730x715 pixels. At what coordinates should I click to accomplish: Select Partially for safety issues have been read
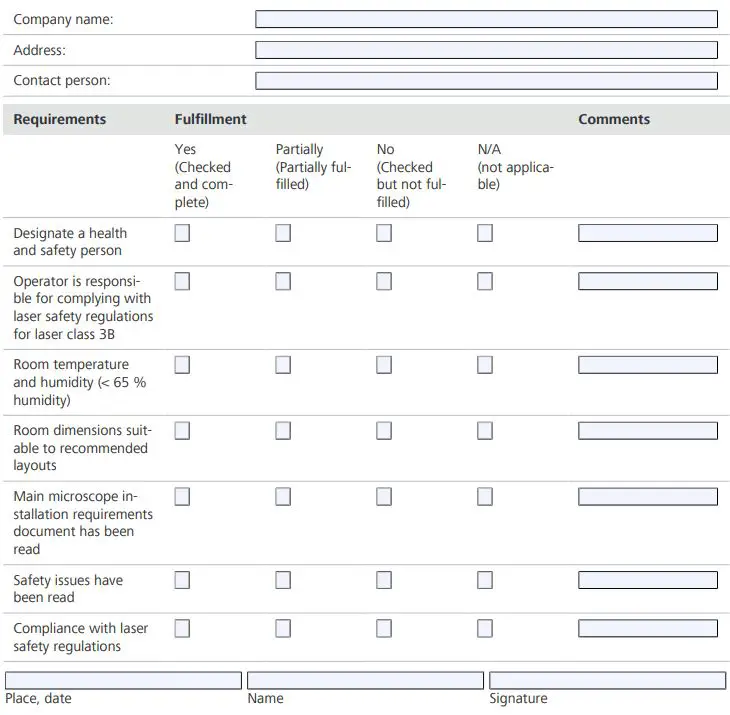click(x=283, y=580)
